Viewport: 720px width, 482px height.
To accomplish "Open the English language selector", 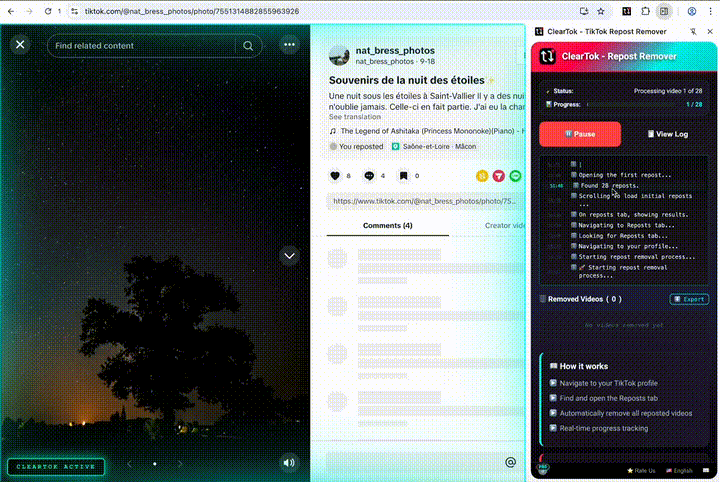I will [x=679, y=471].
